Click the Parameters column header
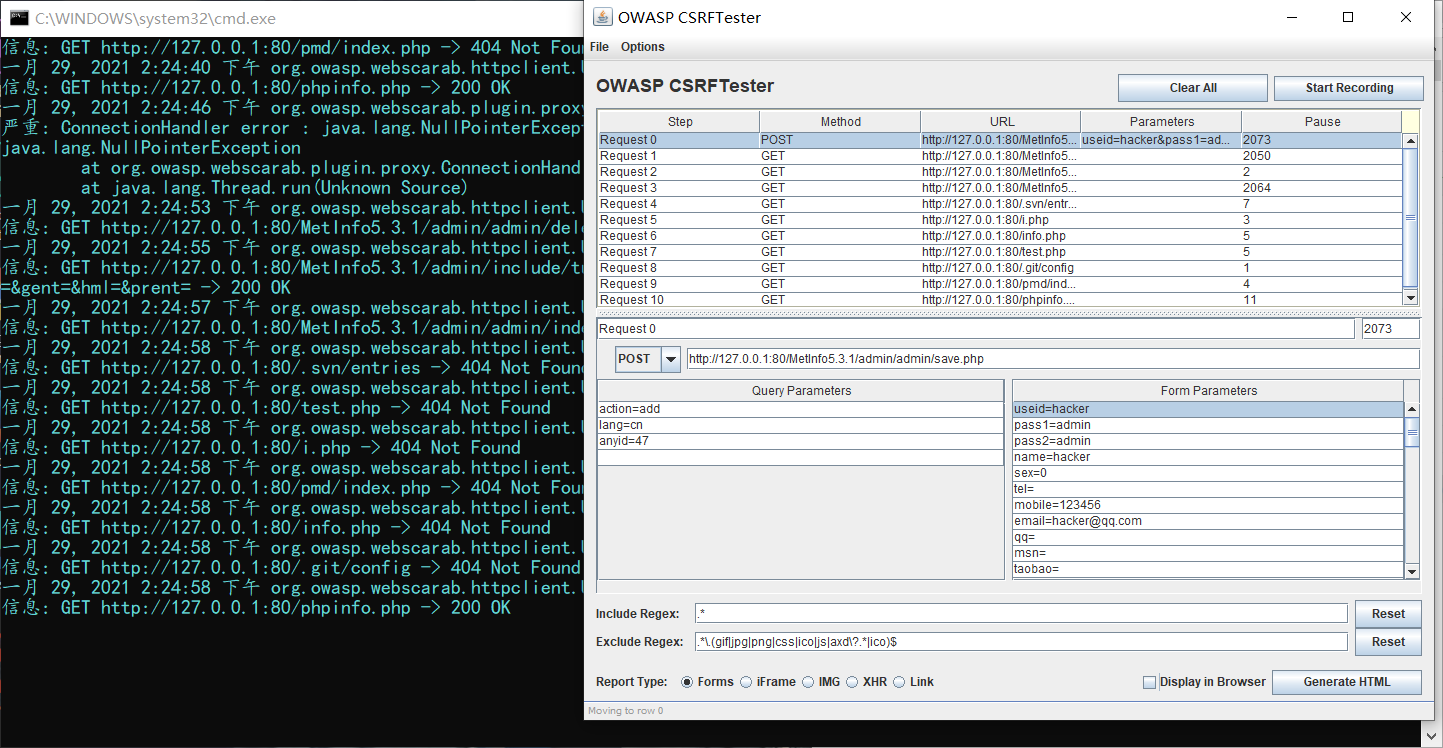 (1161, 122)
